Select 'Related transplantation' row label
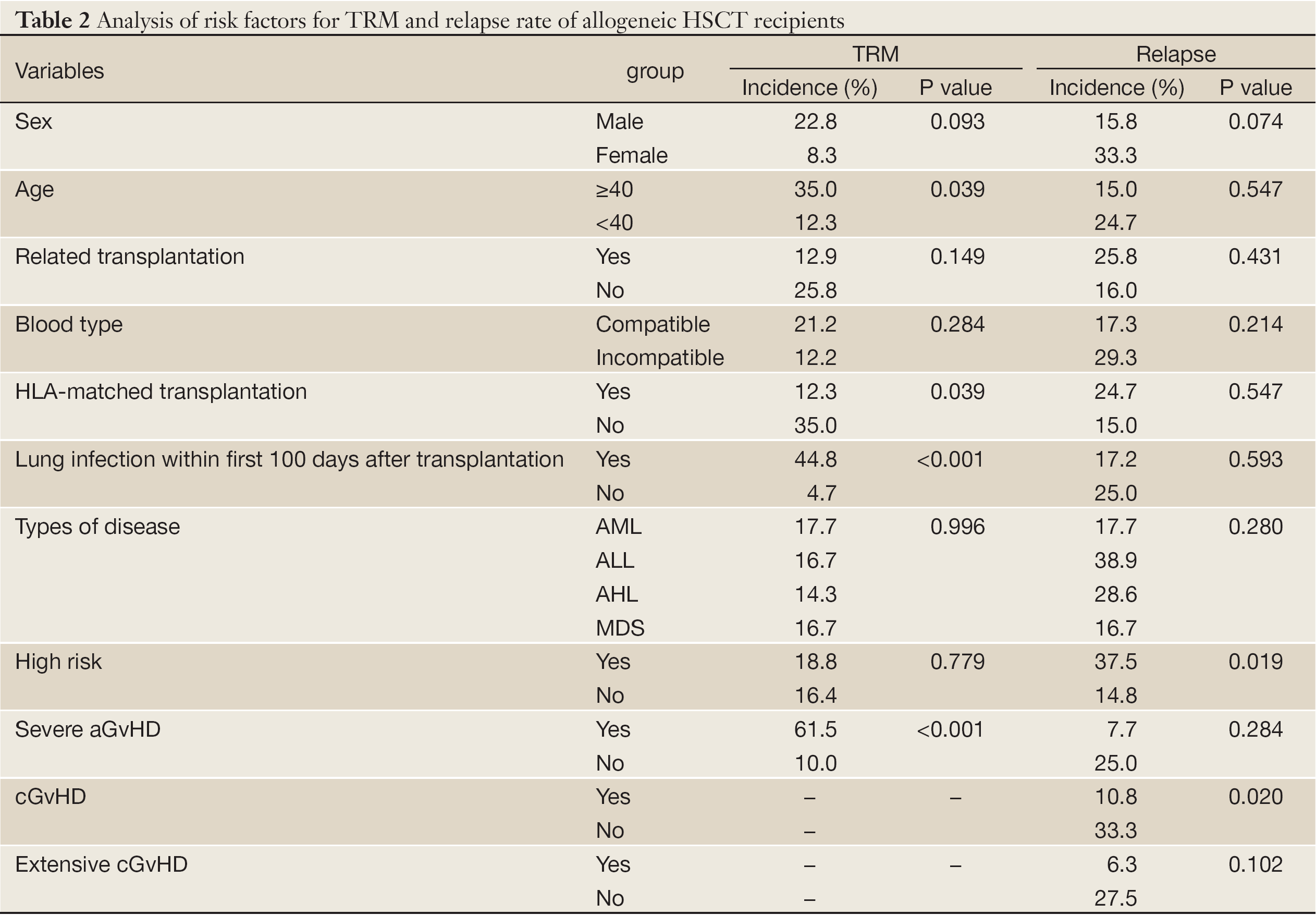This screenshot has width=1316, height=915. click(130, 257)
